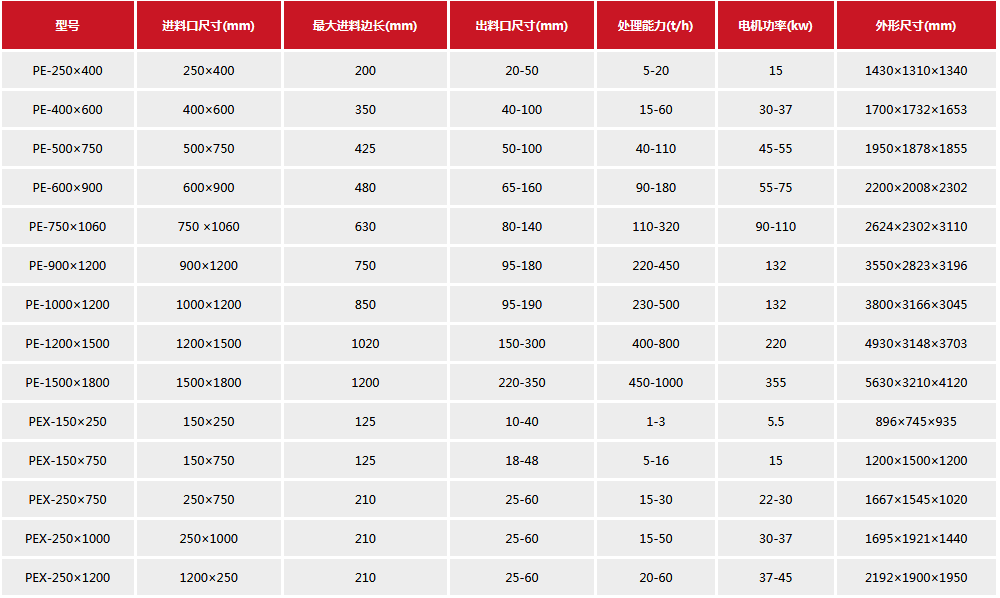Click the PE-600×900 model name

67,188
